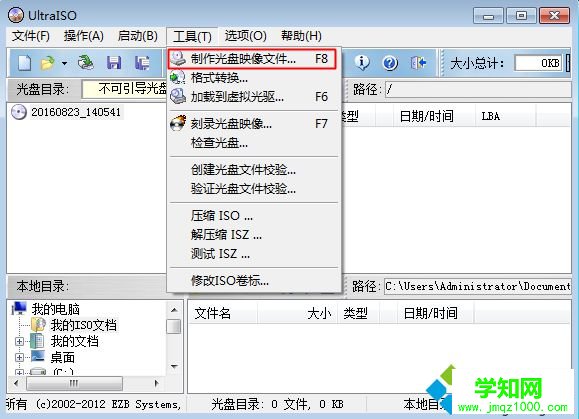Select 解压缩 ISZ ... menu entry
The height and width of the screenshot is (419, 579).
254,234
